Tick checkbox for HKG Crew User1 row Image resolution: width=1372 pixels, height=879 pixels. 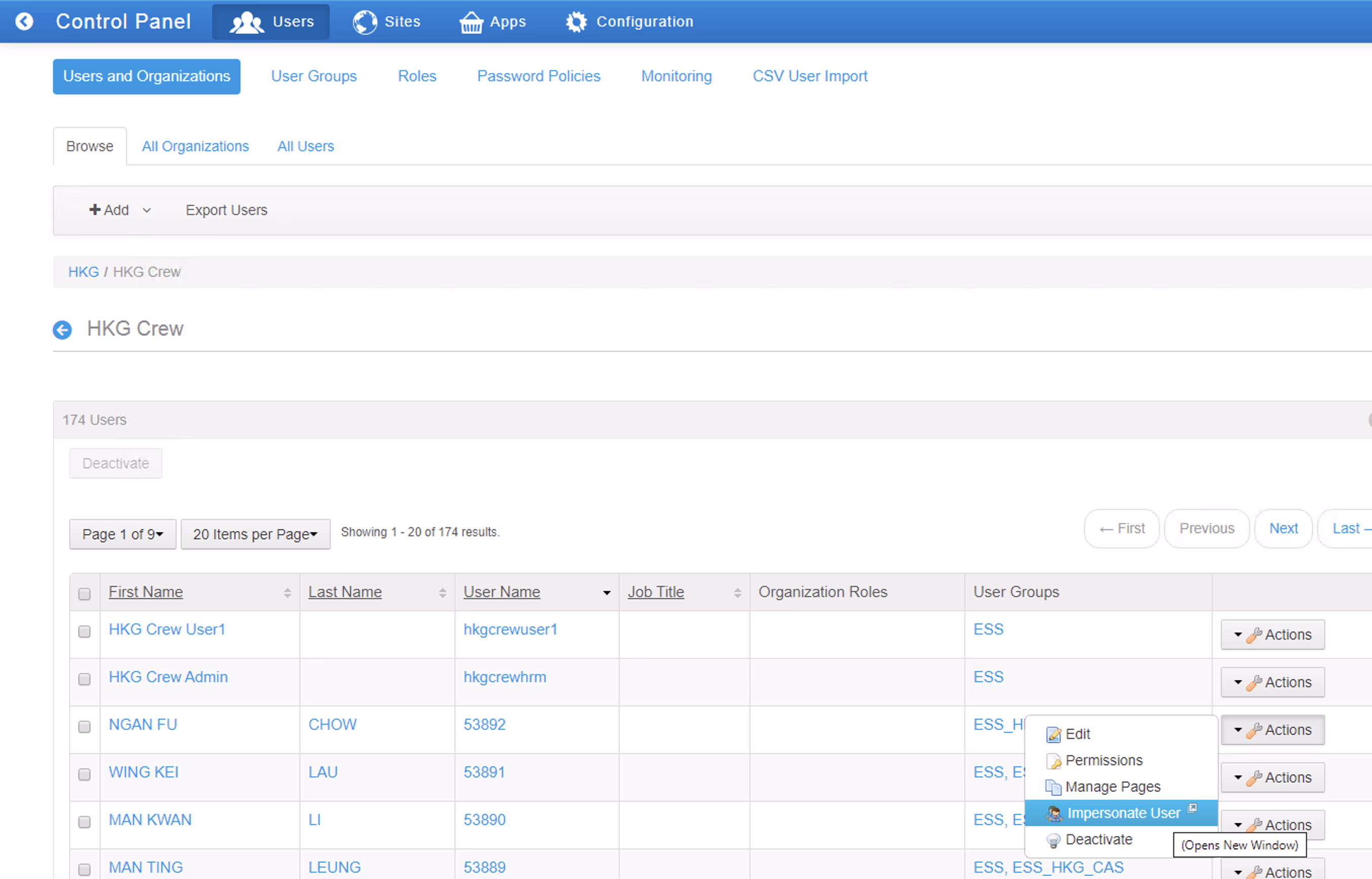(x=85, y=631)
